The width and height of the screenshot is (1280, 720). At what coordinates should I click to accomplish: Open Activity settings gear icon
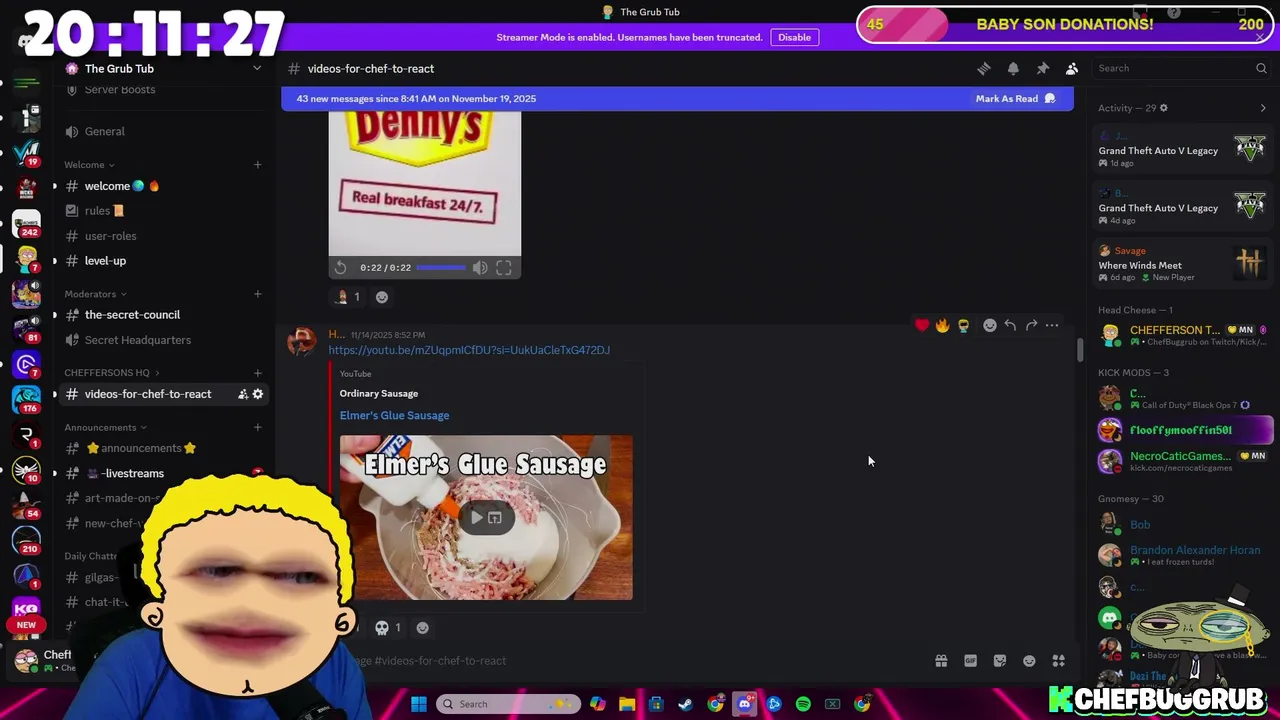point(1163,108)
